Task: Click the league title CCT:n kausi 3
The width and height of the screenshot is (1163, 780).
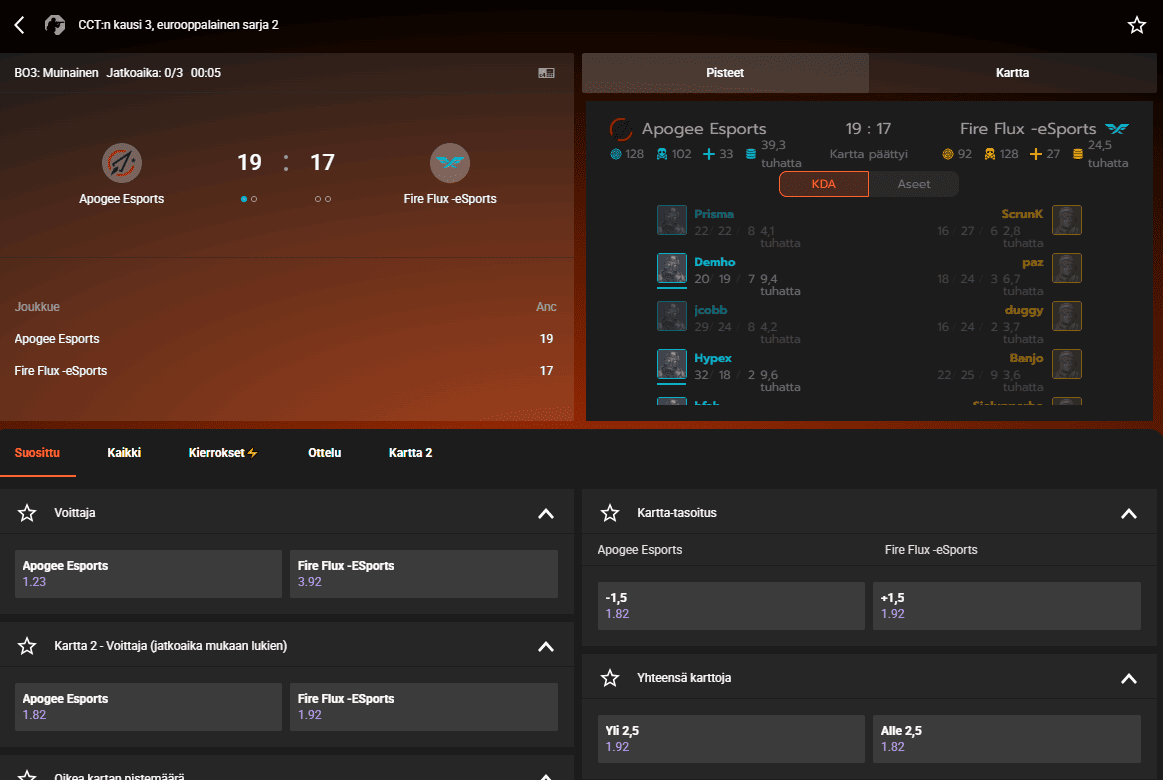Action: (178, 24)
